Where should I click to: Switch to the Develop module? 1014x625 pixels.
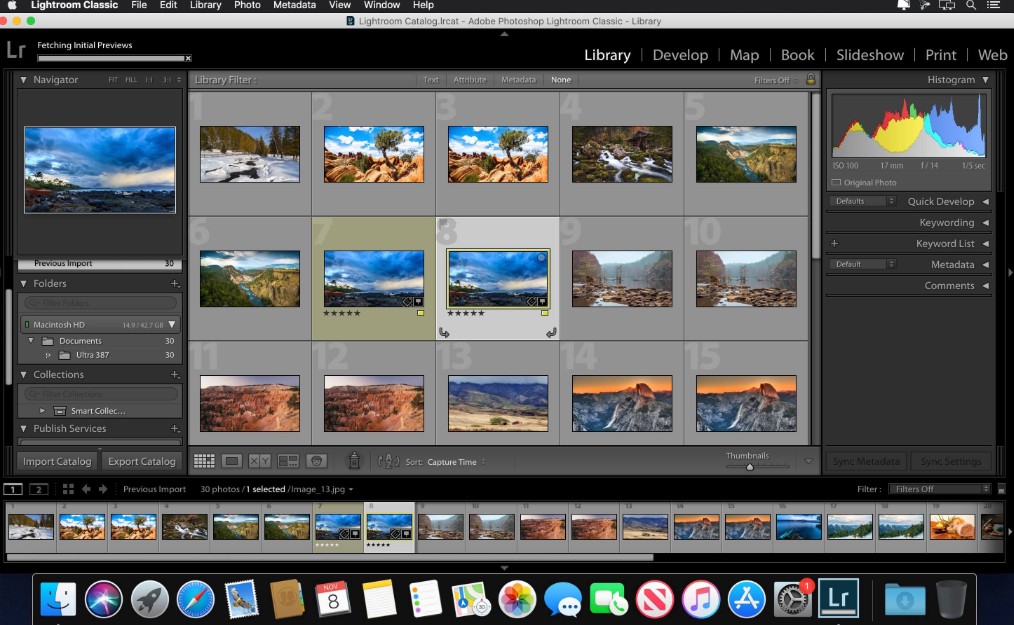tap(680, 55)
